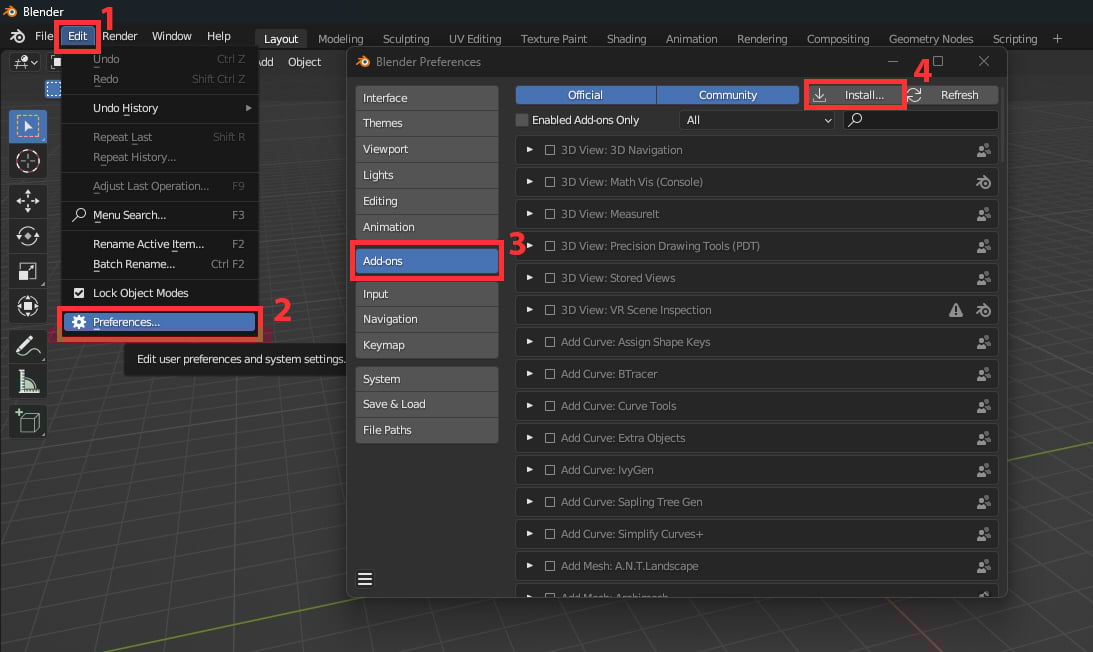Enable the Stored Views add-on
This screenshot has width=1093, height=652.
coord(550,278)
